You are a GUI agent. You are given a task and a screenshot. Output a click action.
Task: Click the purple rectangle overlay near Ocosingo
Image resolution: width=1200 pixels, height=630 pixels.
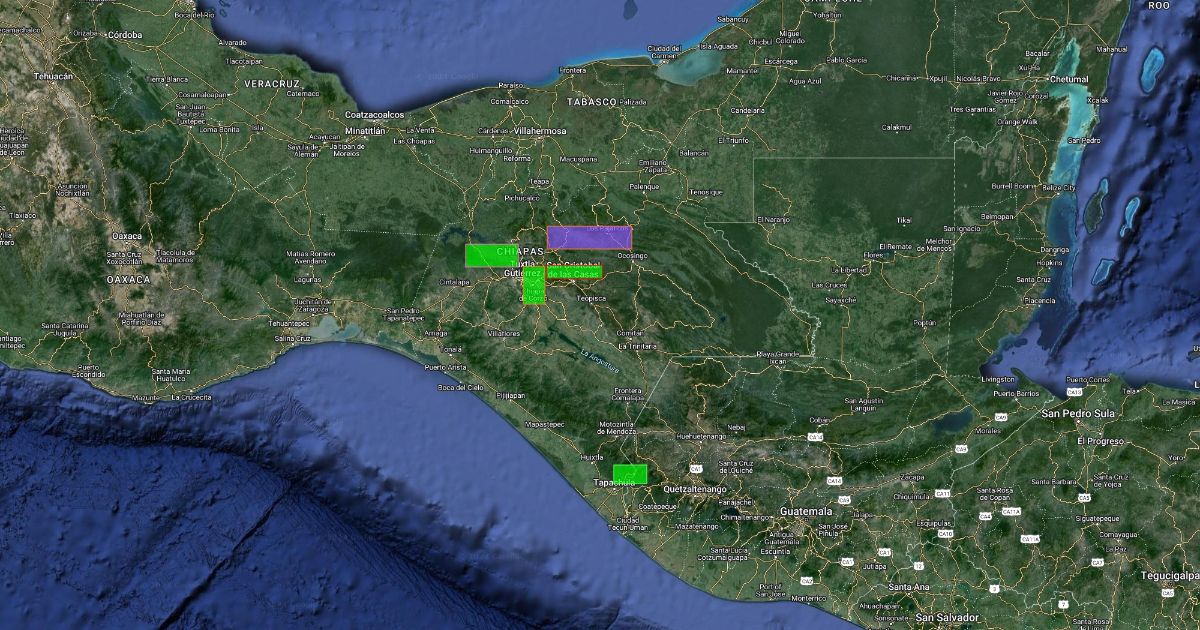pos(589,238)
